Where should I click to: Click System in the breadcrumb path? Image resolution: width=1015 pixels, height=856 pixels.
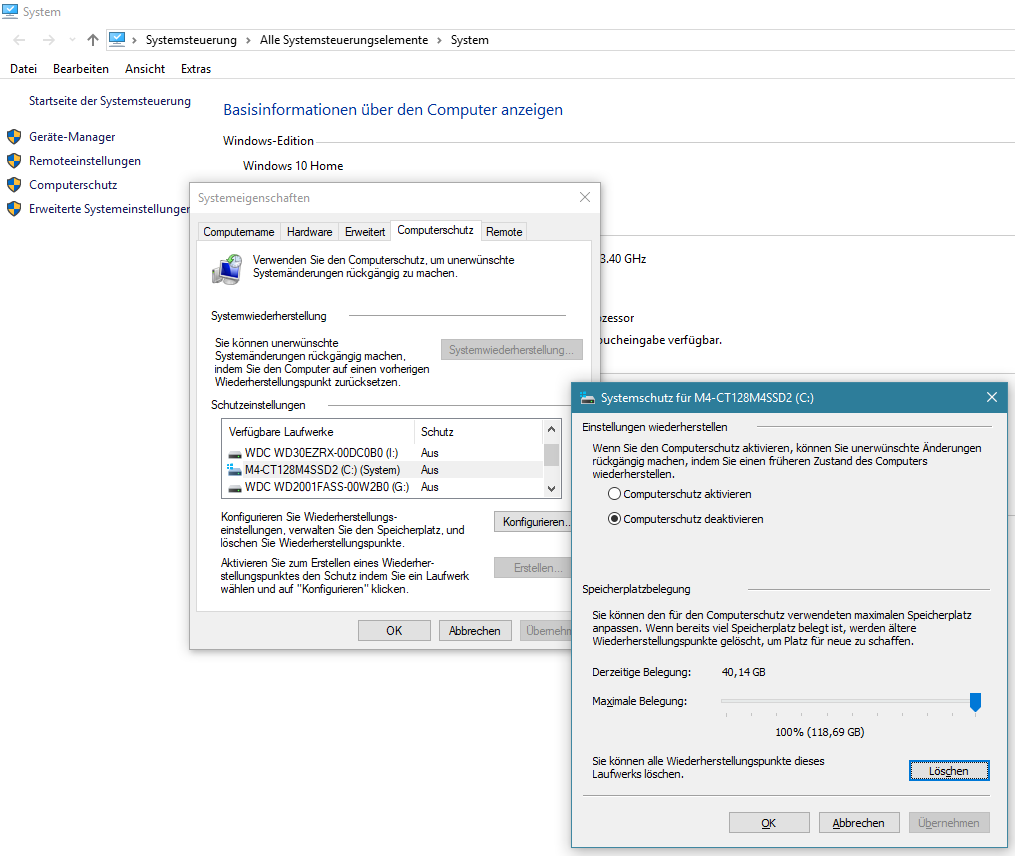click(x=470, y=40)
